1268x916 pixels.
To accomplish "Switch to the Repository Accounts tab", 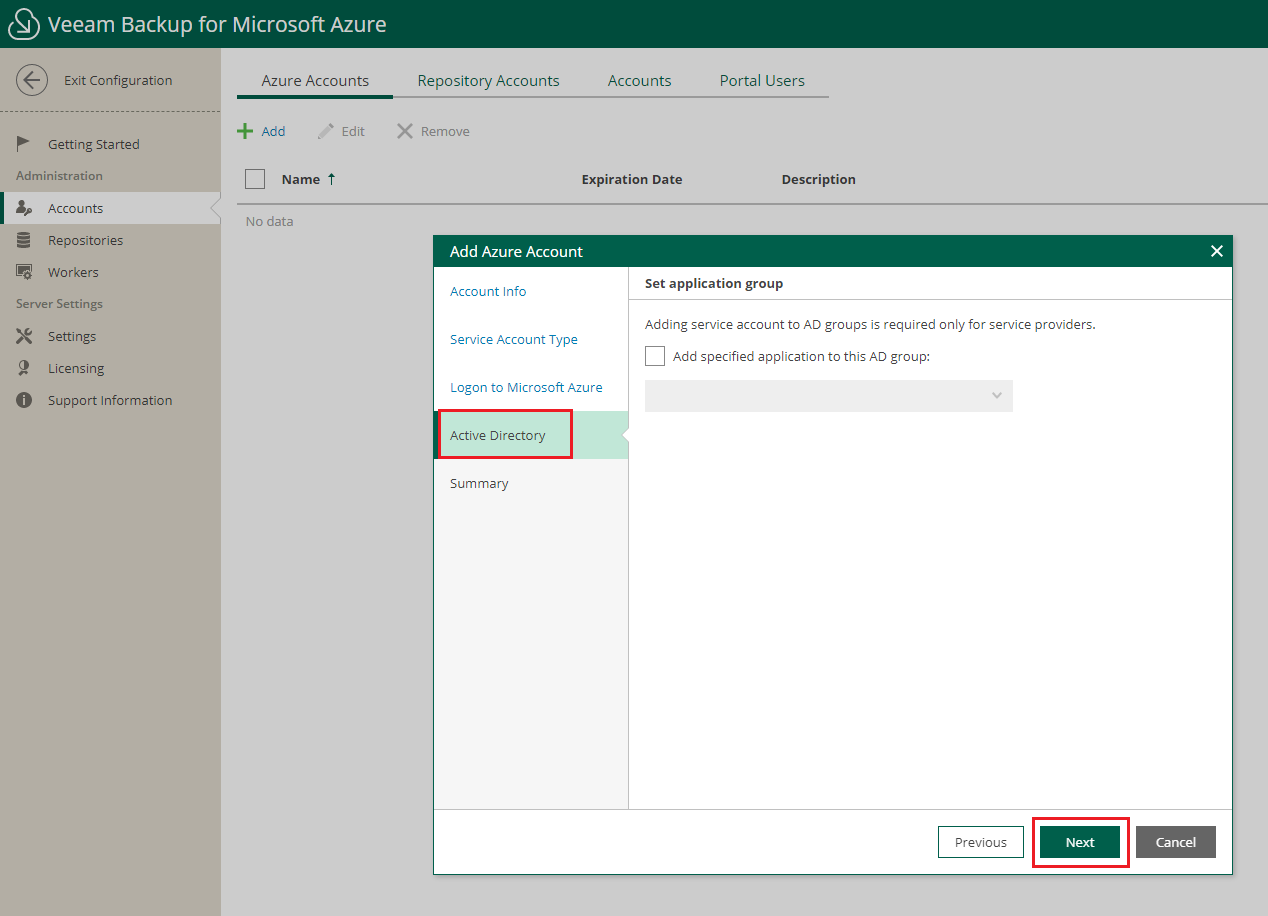I will 488,80.
